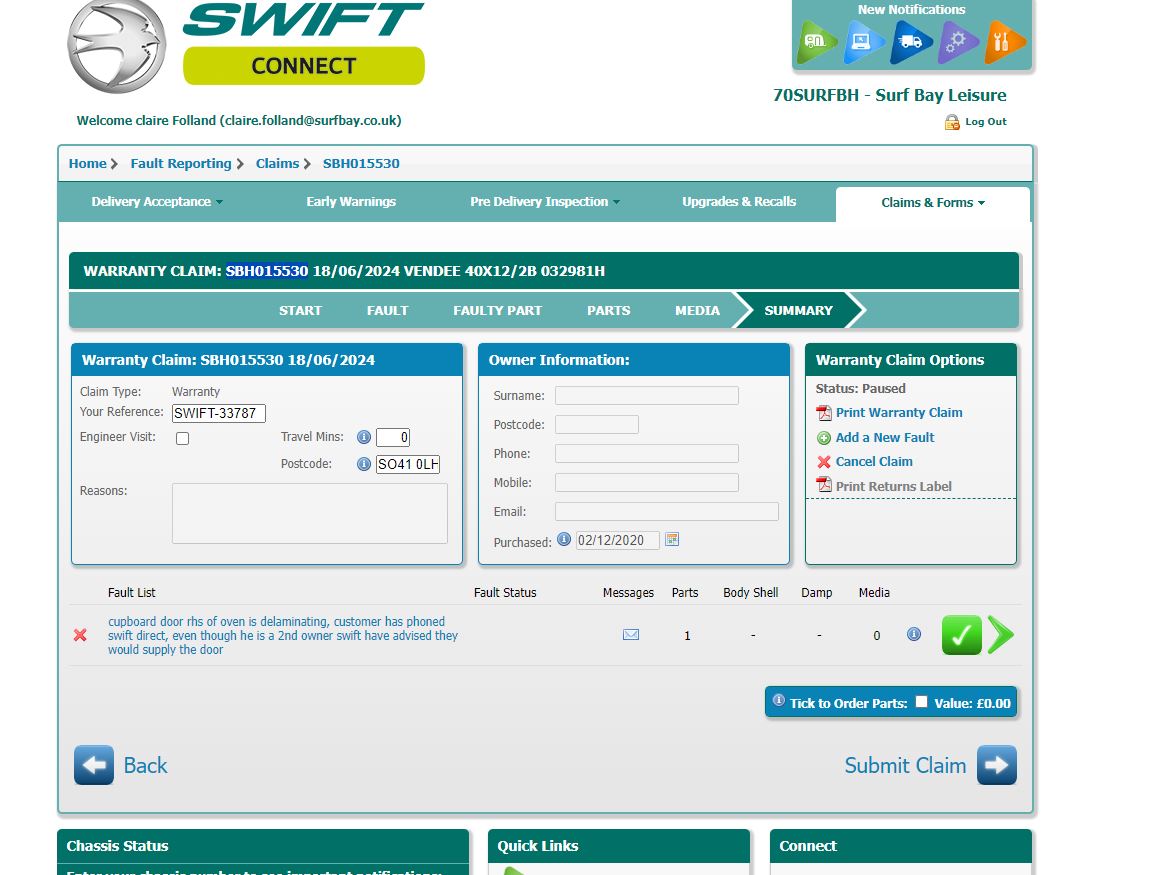This screenshot has height=875, width=1149.
Task: Click the Print Returns Label link
Action: pos(894,487)
